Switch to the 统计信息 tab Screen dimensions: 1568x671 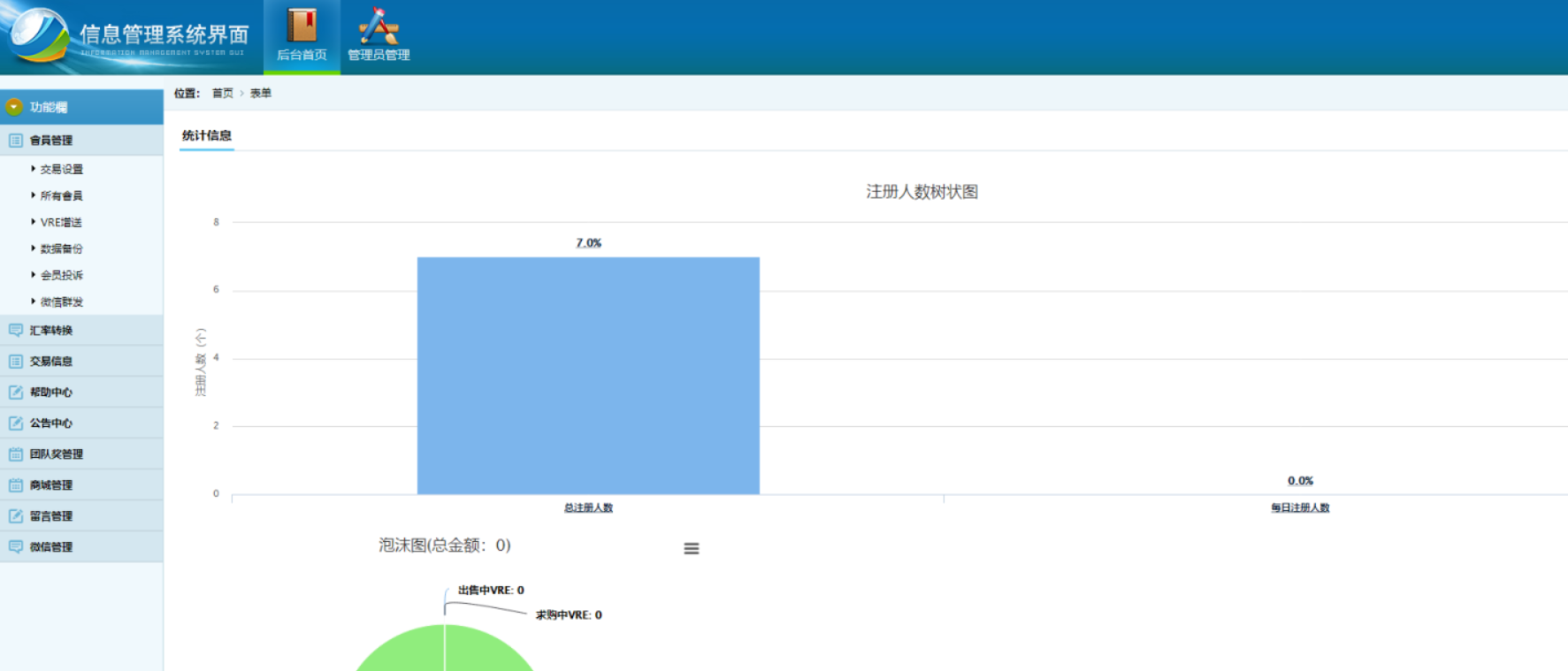click(x=206, y=135)
